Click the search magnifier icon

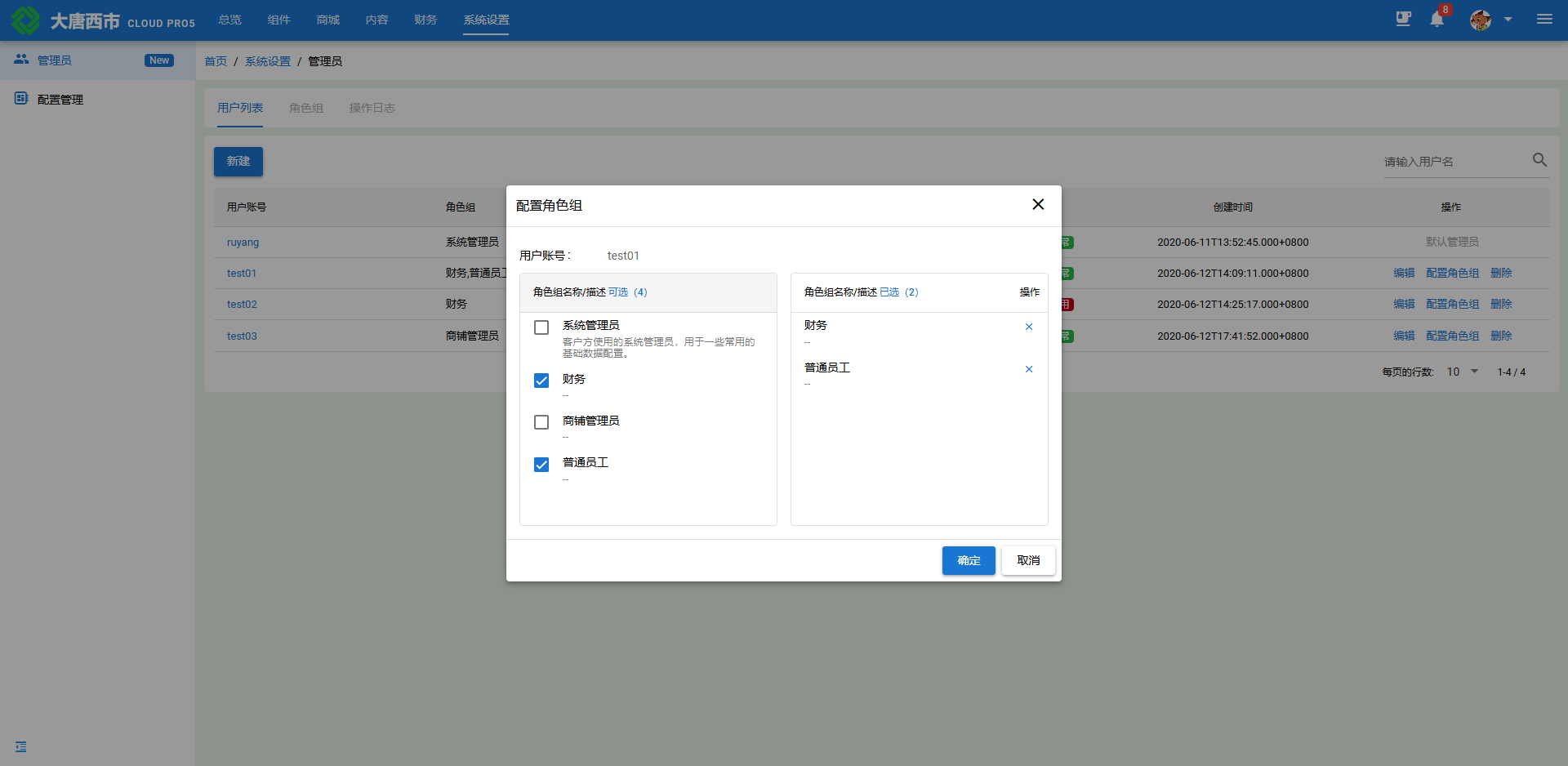[x=1539, y=160]
